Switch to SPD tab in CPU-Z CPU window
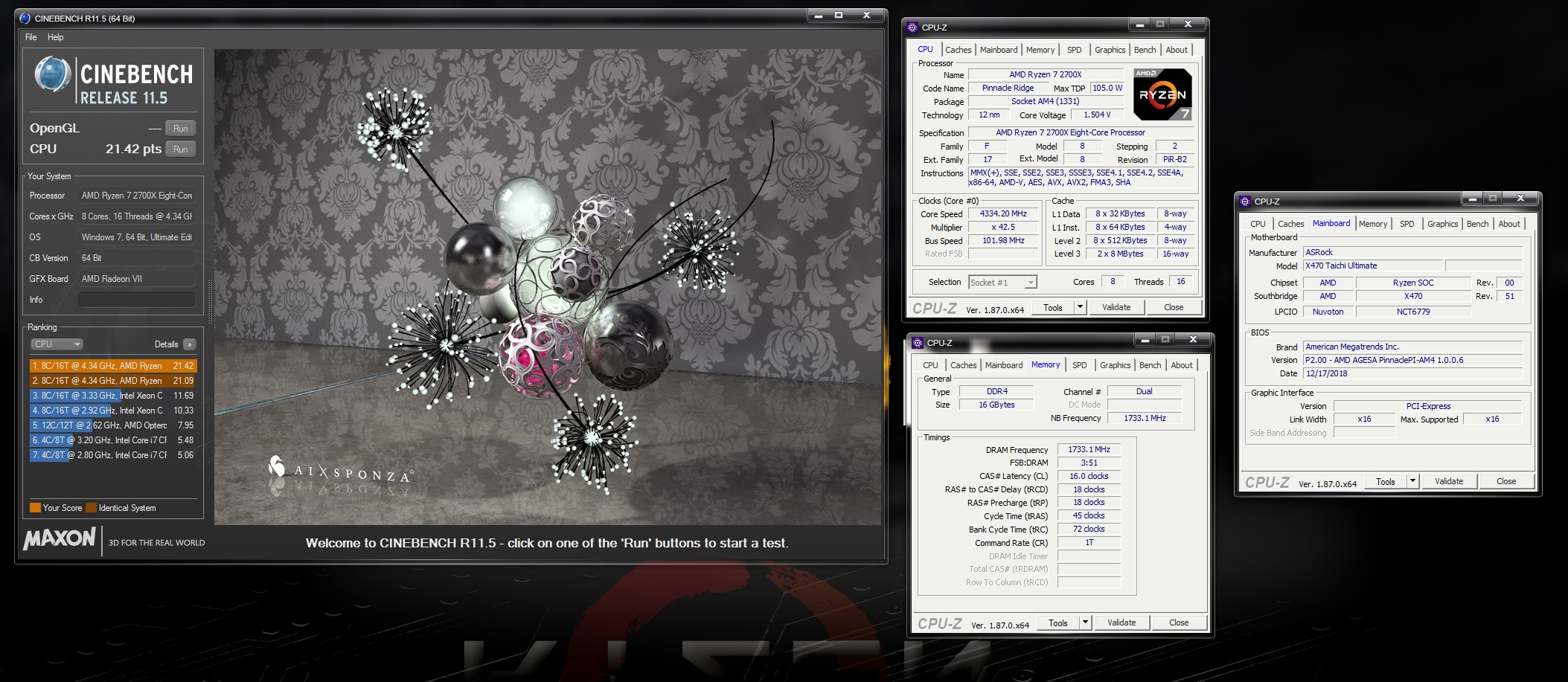The width and height of the screenshot is (1568, 682). coord(1074,50)
